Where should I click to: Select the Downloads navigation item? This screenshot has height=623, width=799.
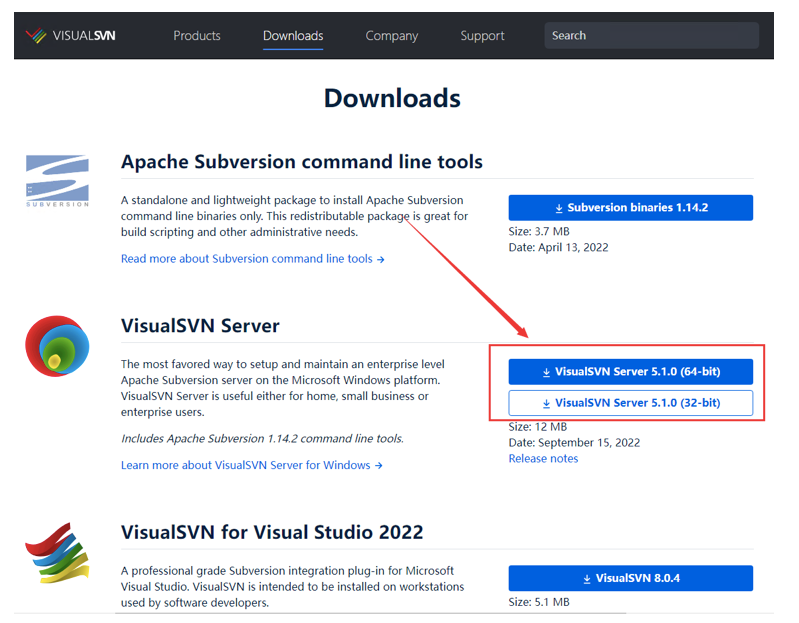pos(293,36)
